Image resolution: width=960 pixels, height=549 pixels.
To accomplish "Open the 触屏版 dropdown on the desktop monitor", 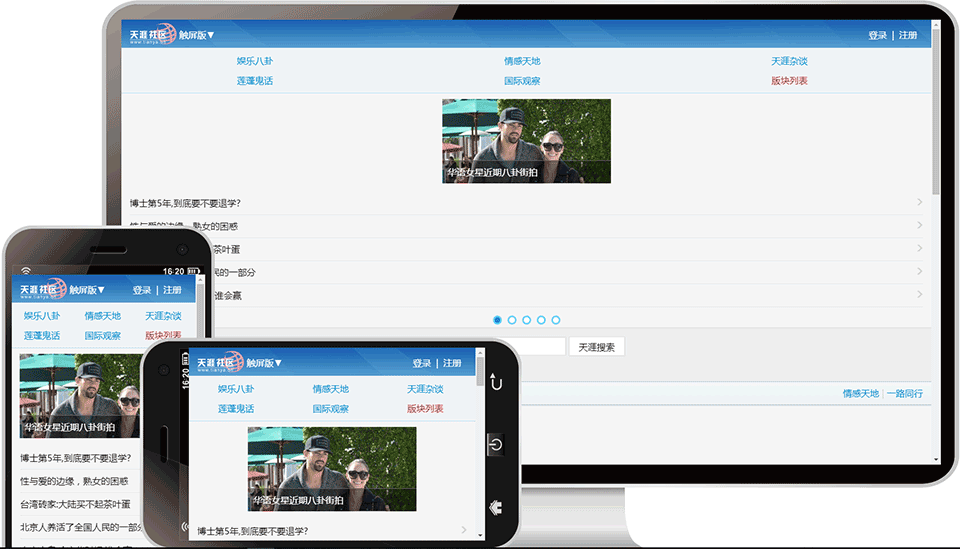I will point(197,35).
